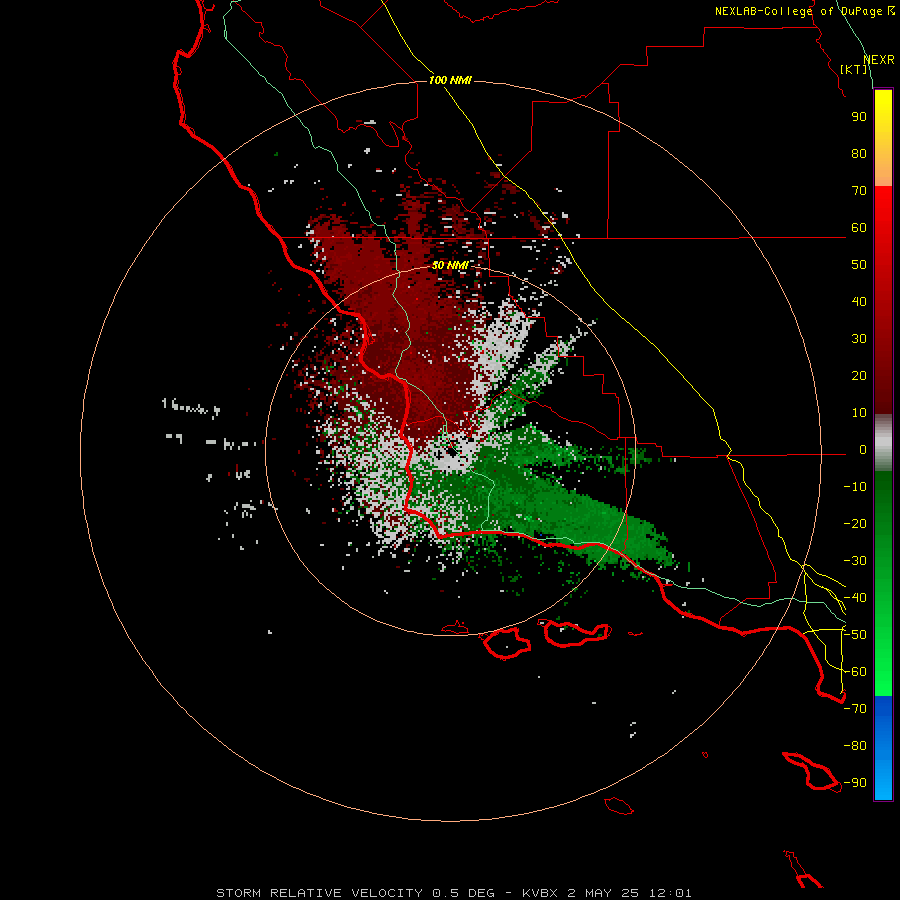This screenshot has width=900, height=900.
Task: Click the -70 value on velocity scale
Action: 855,709
